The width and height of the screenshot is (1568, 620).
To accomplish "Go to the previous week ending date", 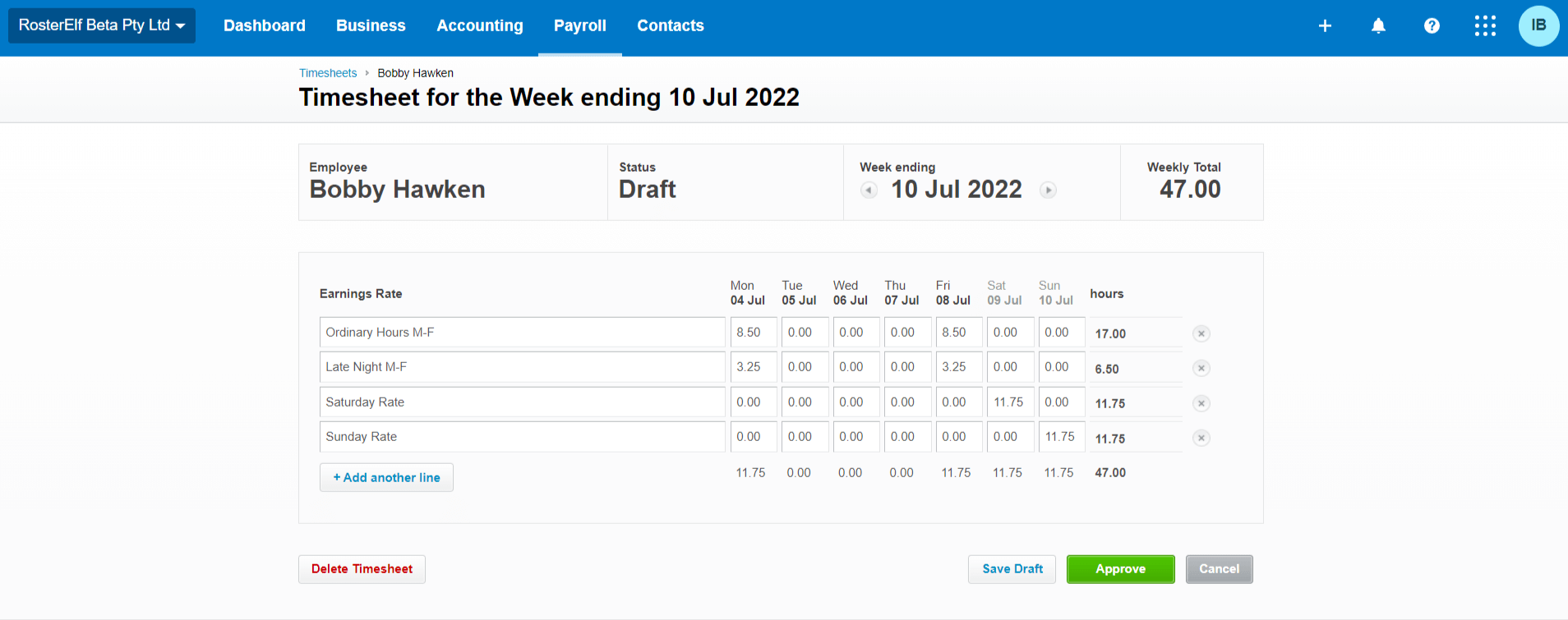I will coord(869,191).
